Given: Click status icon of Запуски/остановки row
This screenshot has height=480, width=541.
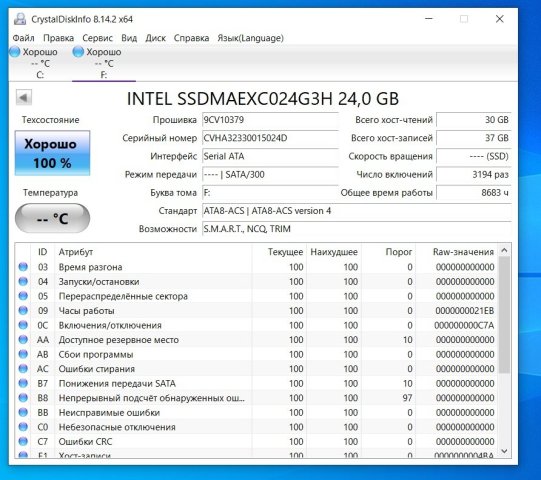Looking at the screenshot, I should tap(23, 281).
